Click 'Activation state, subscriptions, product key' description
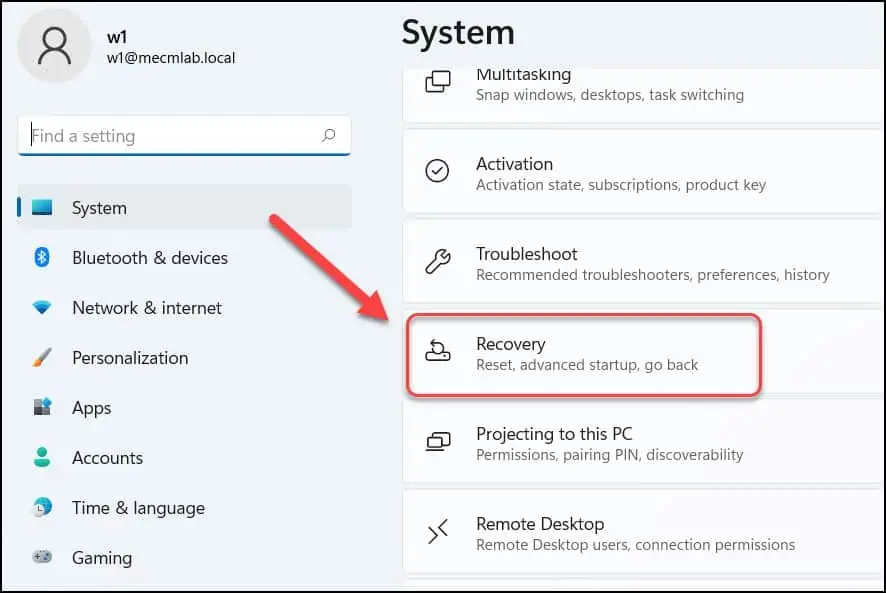Viewport: 886px width, 593px height. tap(621, 185)
